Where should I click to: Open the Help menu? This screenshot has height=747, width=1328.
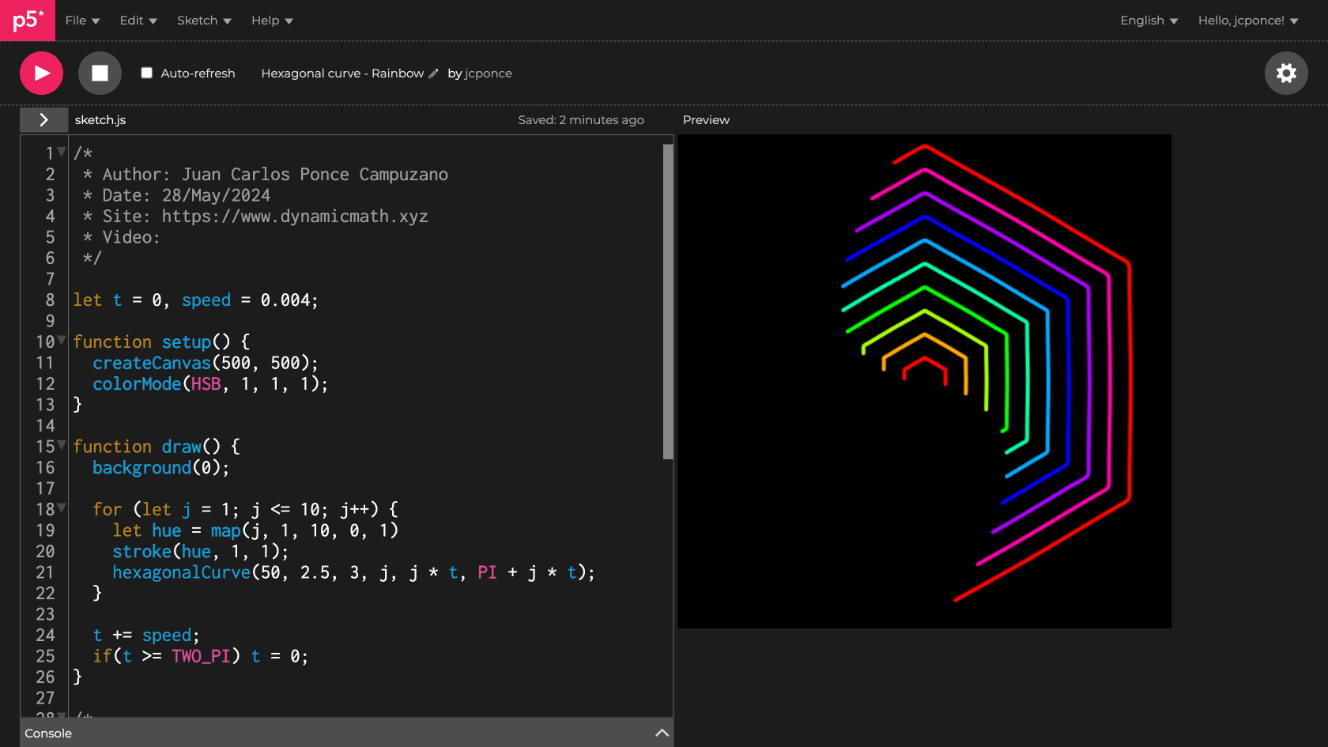pyautogui.click(x=272, y=20)
